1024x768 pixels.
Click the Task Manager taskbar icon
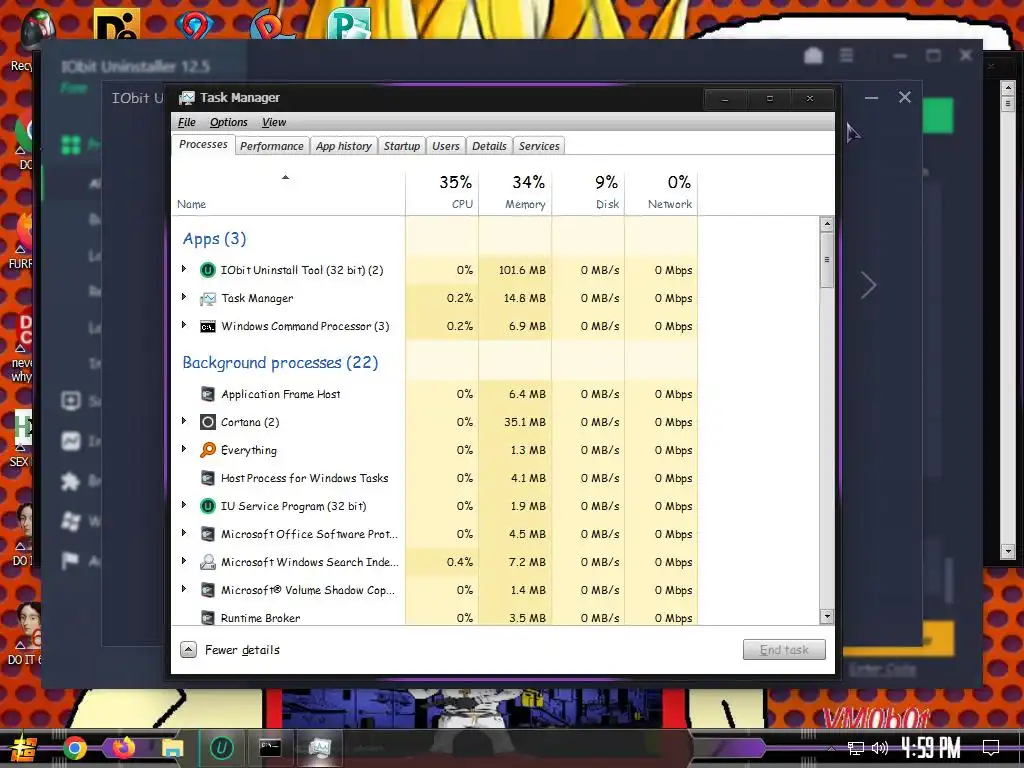[x=319, y=748]
